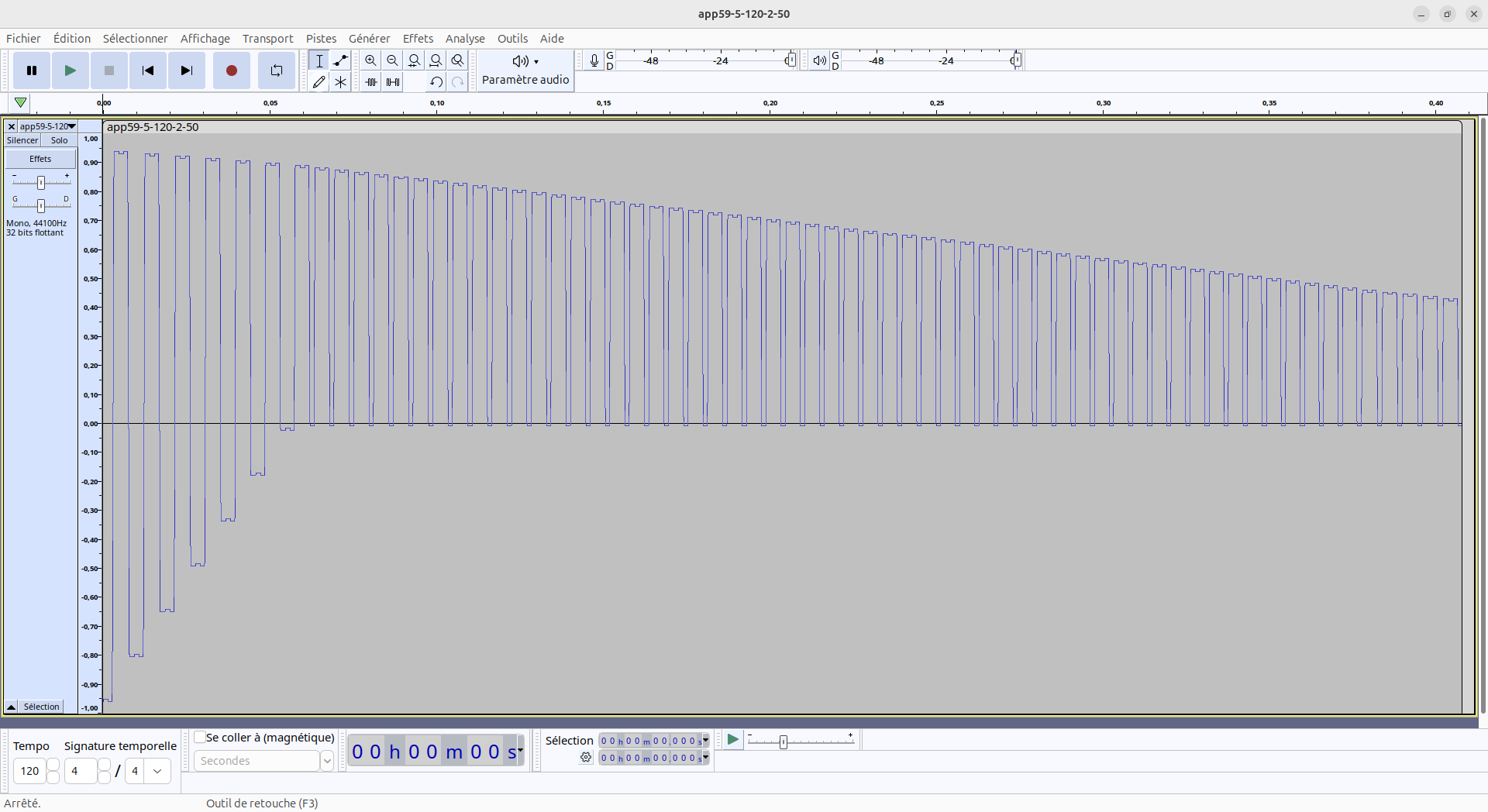This screenshot has height=812, width=1488.
Task: Select the Draw pencil tool
Action: 319,82
